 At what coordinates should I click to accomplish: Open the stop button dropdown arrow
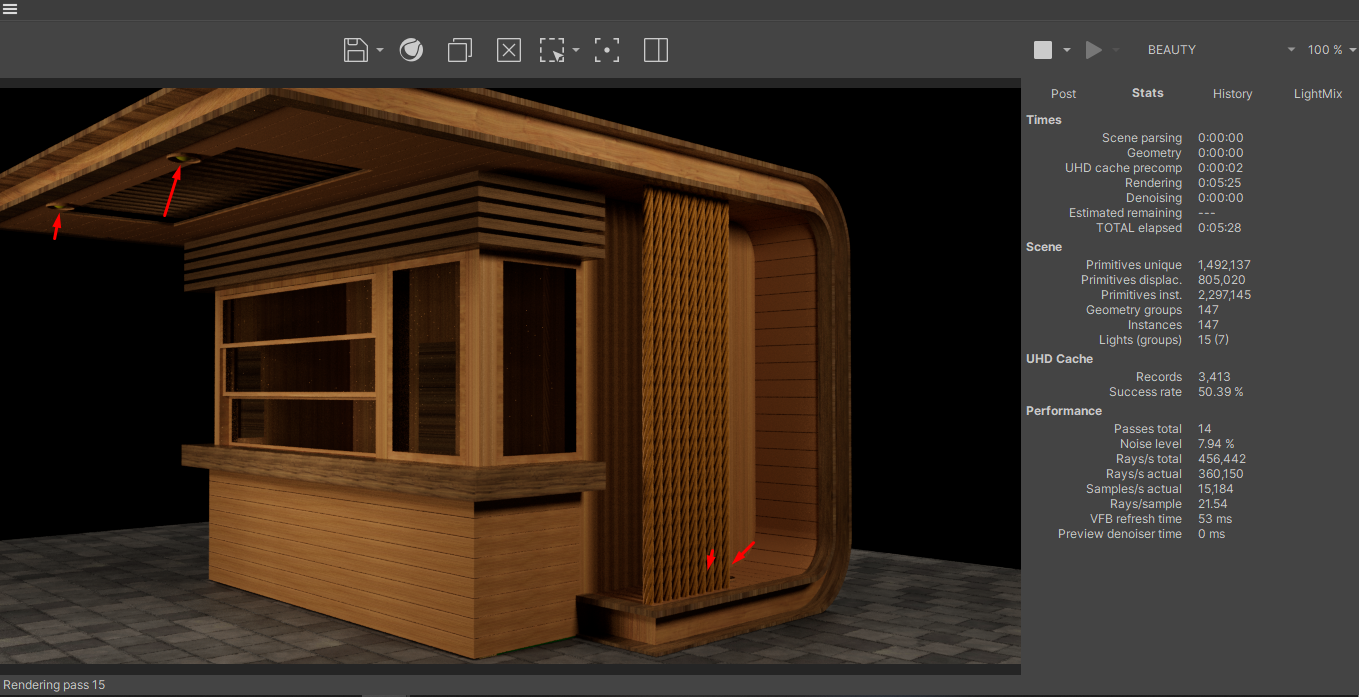(x=1067, y=50)
